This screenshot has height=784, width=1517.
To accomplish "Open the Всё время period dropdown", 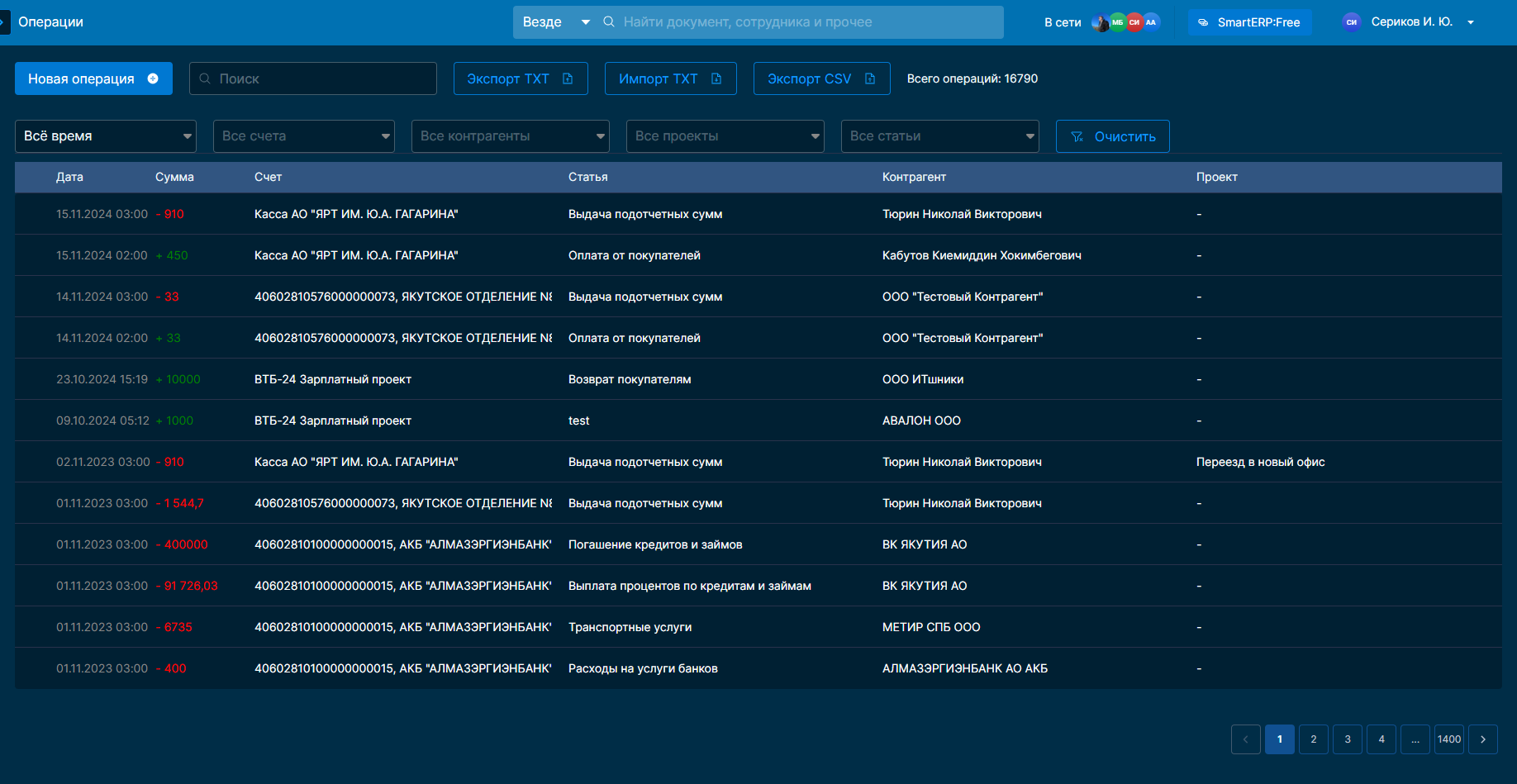I will 106,136.
